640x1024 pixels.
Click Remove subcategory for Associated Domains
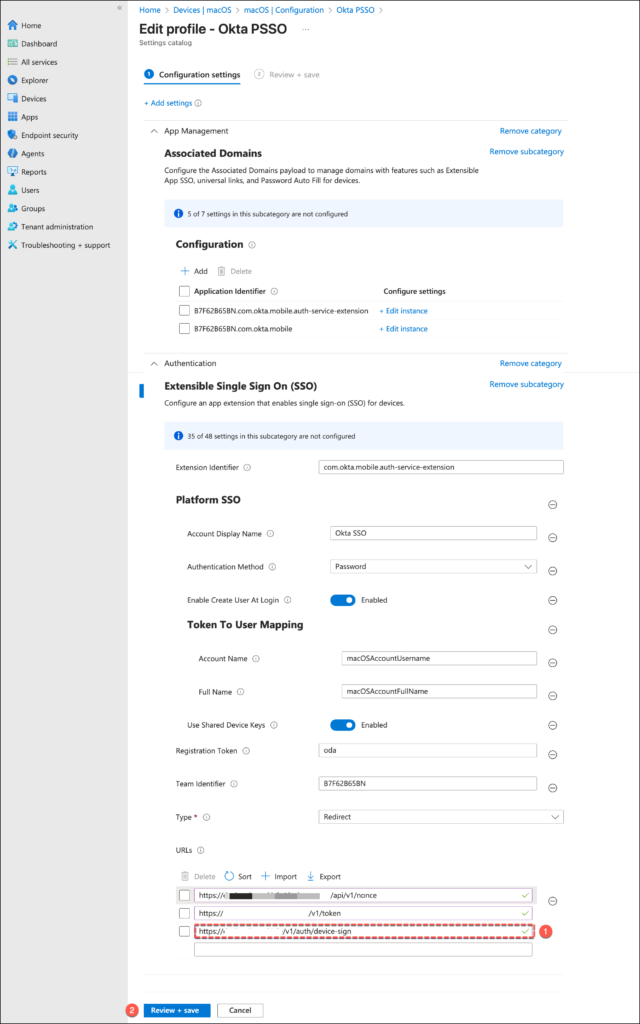click(526, 152)
